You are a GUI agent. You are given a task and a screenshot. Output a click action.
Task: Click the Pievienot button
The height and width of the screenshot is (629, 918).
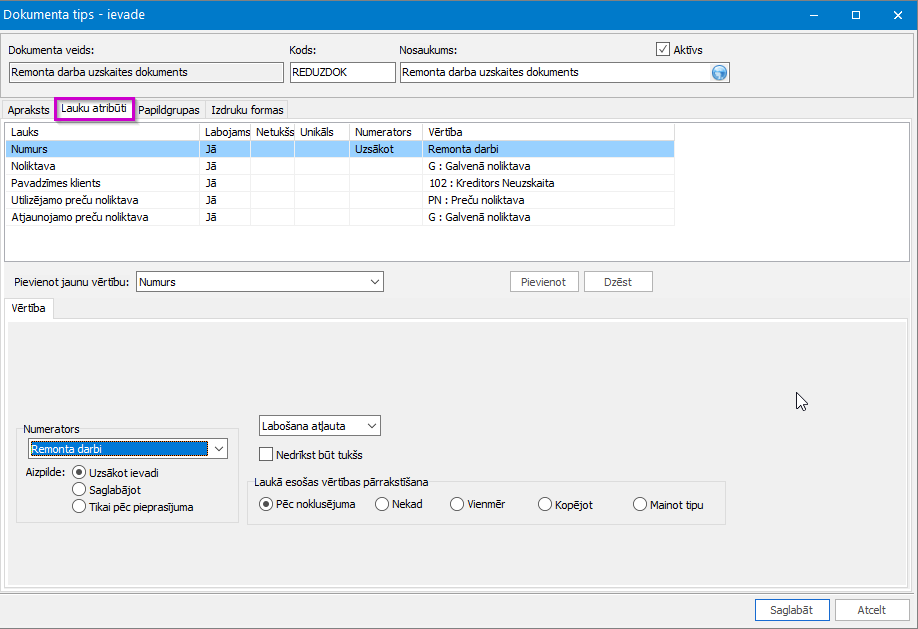[544, 282]
